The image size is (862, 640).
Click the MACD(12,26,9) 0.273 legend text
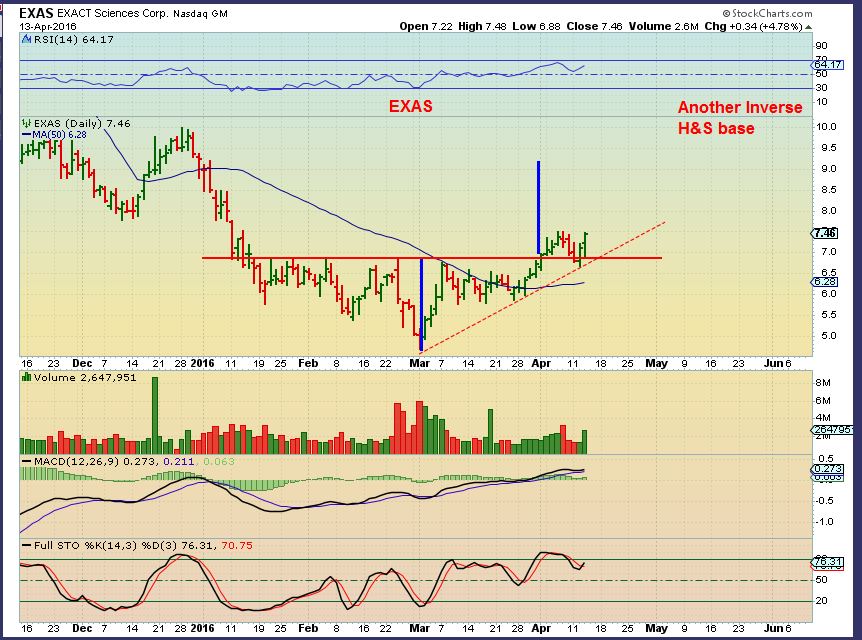click(96, 461)
